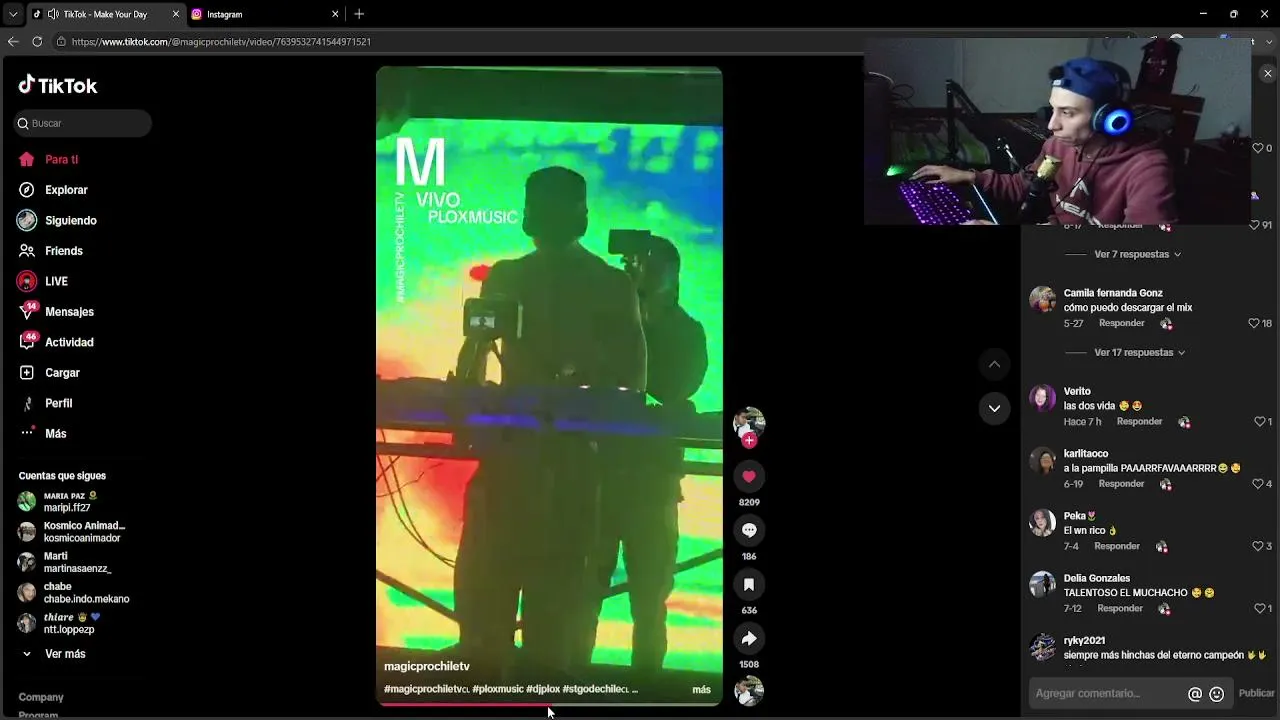
Task: Open the #ploxmusic hashtag
Action: (498, 689)
